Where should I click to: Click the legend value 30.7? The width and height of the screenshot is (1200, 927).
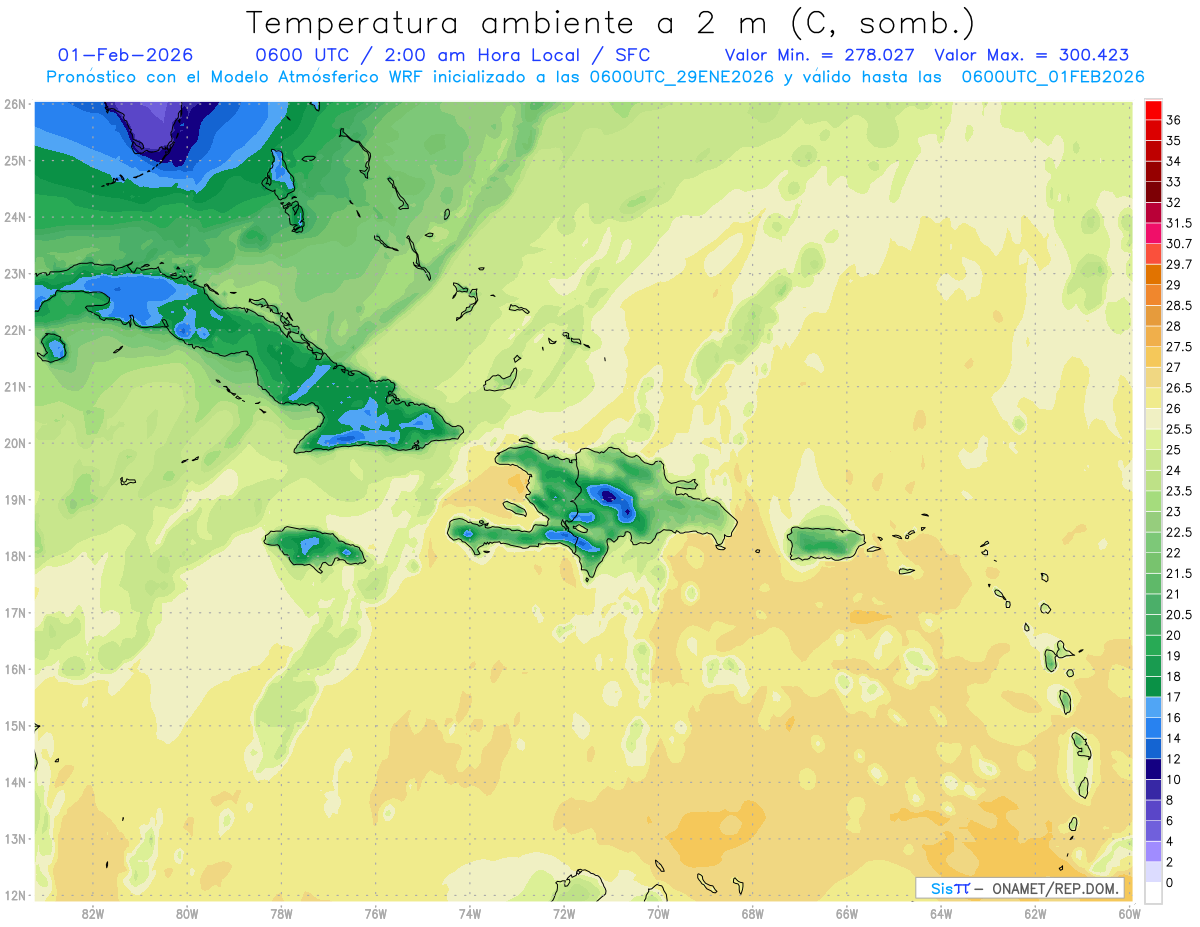pyautogui.click(x=1178, y=244)
